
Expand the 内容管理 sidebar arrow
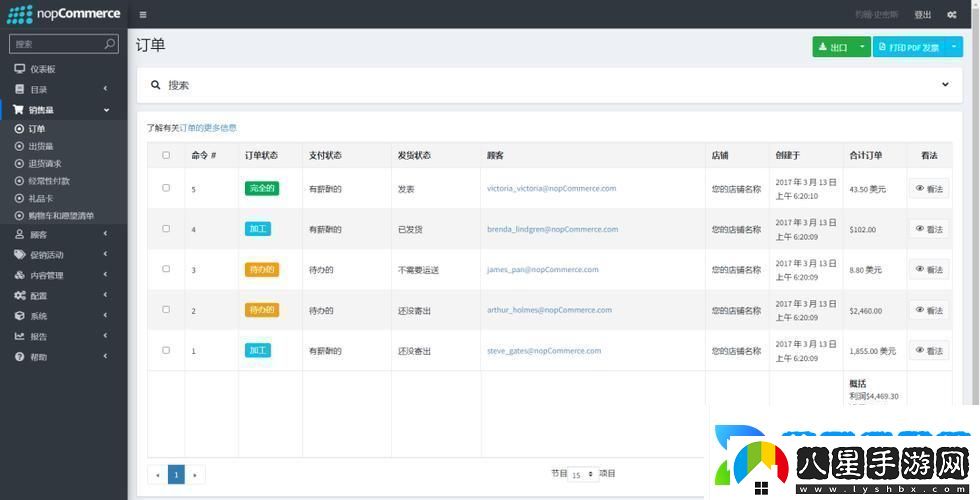tap(106, 274)
